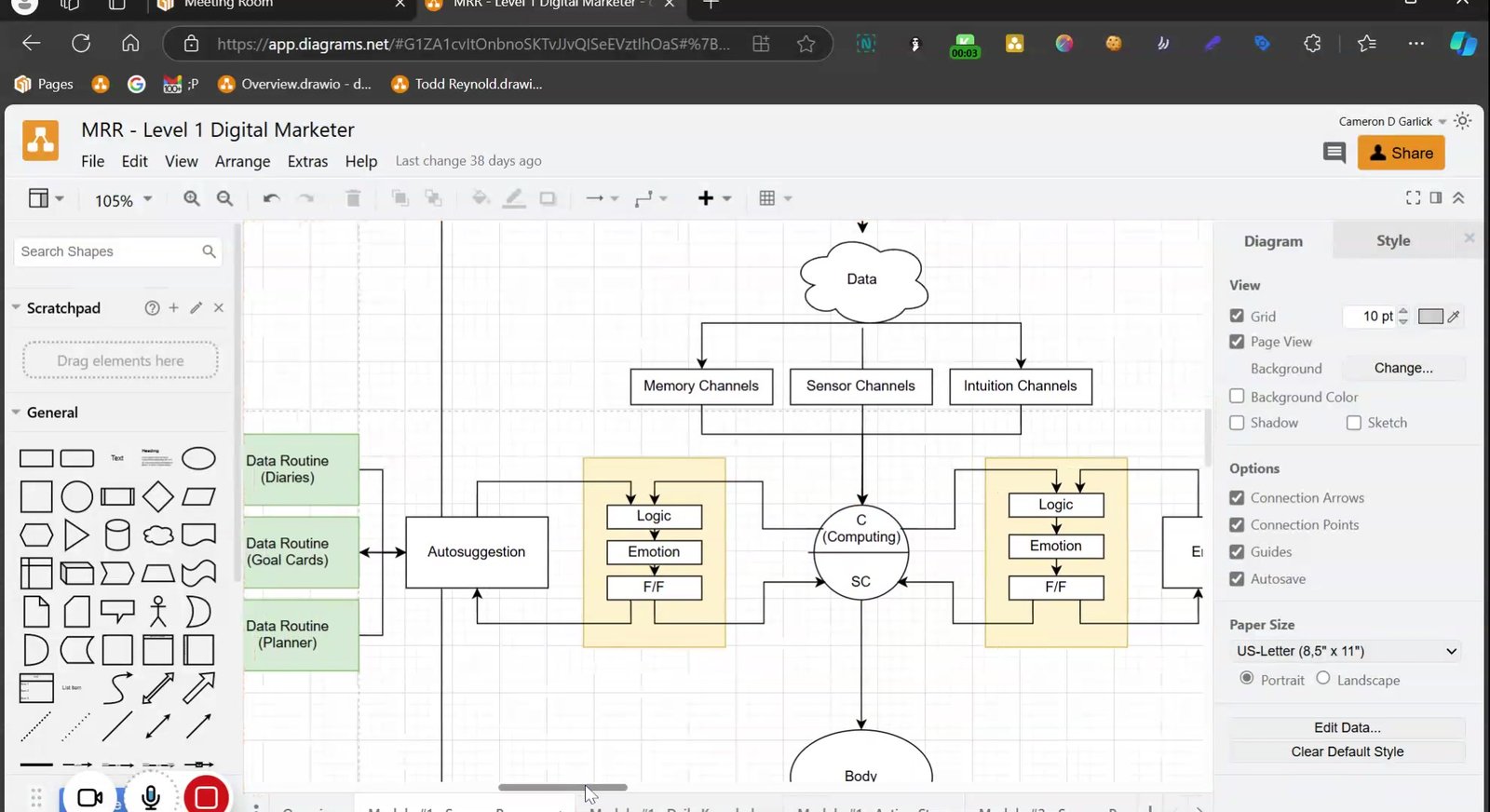Select the cylinder shape in General
Screen dimensions: 1490x812
[117, 535]
